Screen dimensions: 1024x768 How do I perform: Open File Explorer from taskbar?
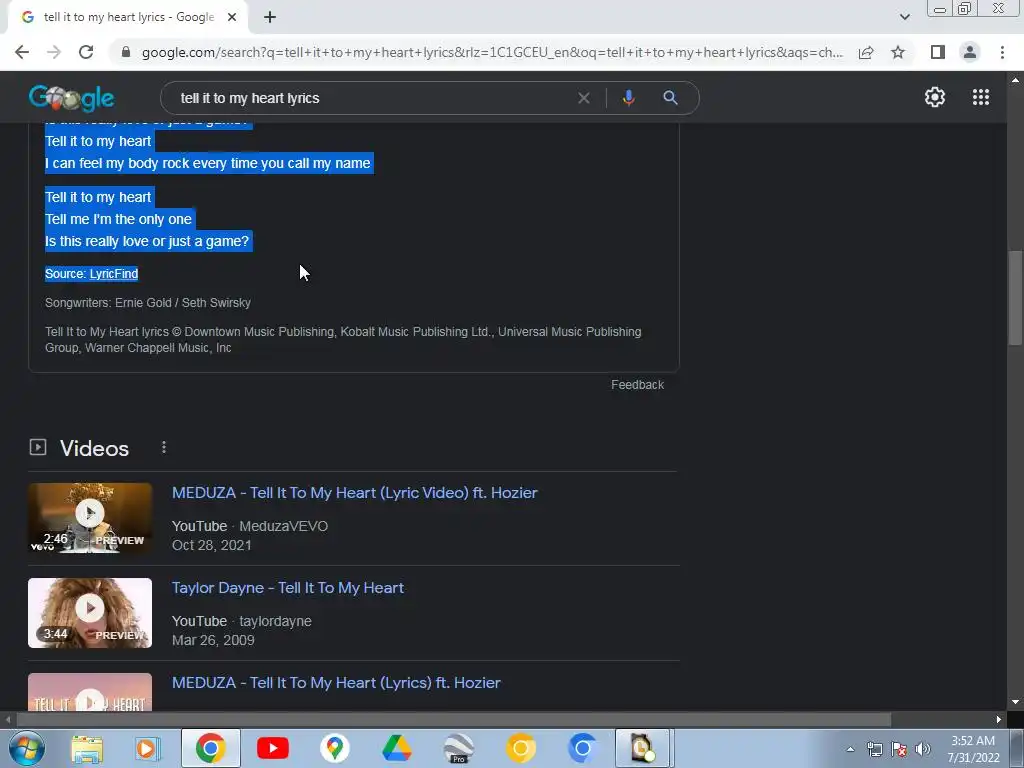click(87, 748)
